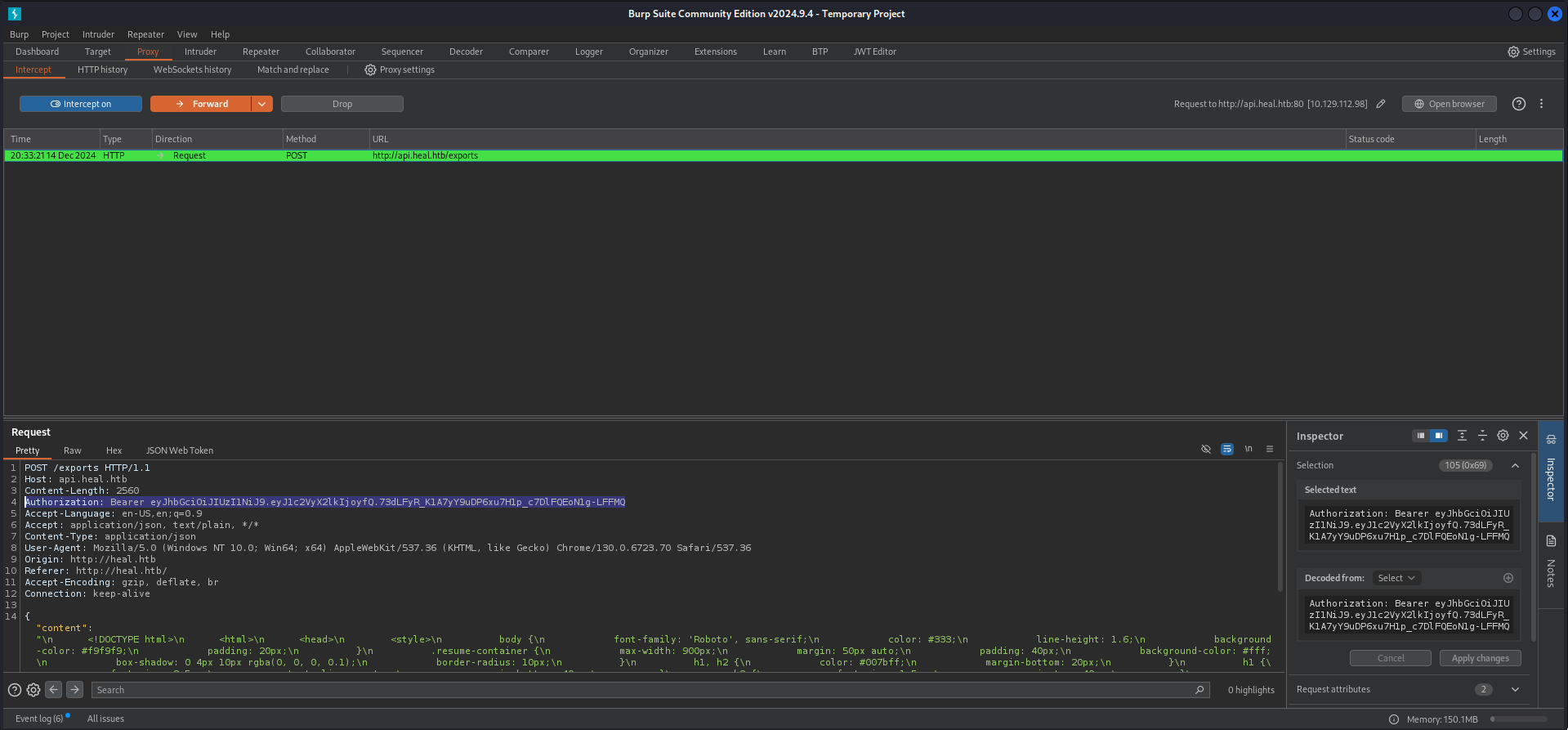Toggle line wrap in the request editor
This screenshot has width=1568, height=730.
click(1226, 449)
